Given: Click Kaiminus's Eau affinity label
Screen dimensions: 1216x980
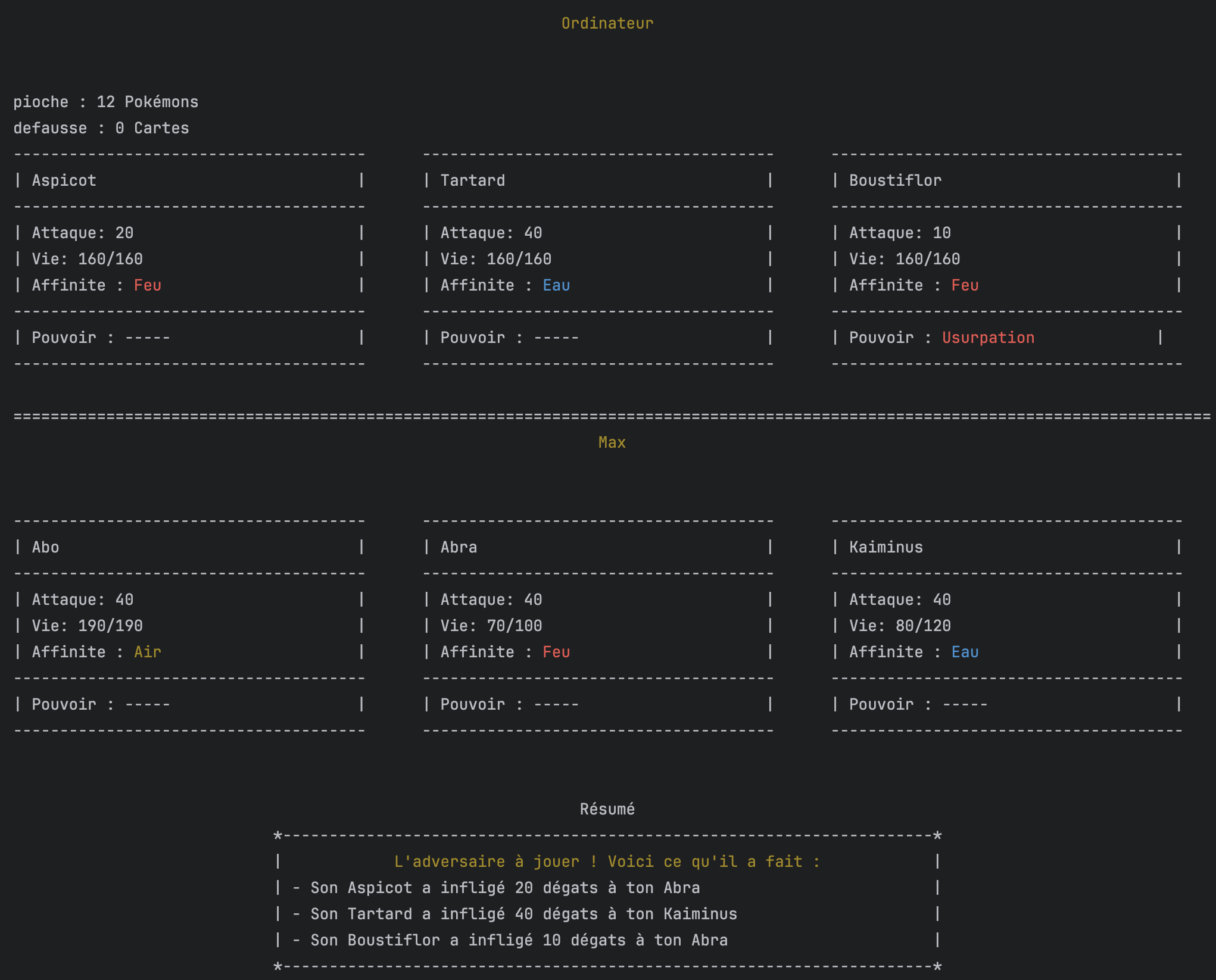Looking at the screenshot, I should [x=965, y=652].
